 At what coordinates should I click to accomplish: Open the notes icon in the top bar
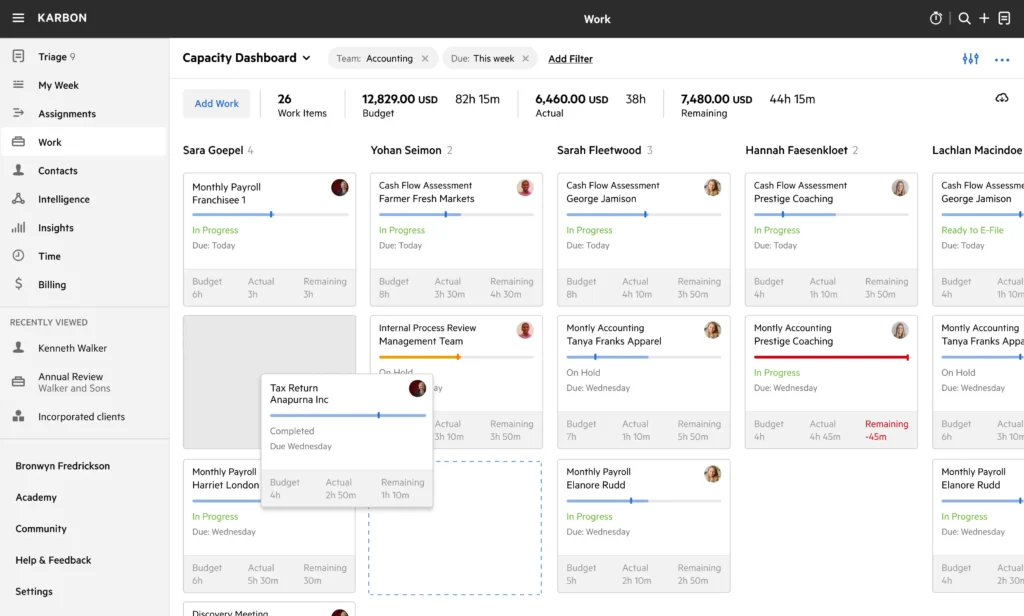(1003, 18)
